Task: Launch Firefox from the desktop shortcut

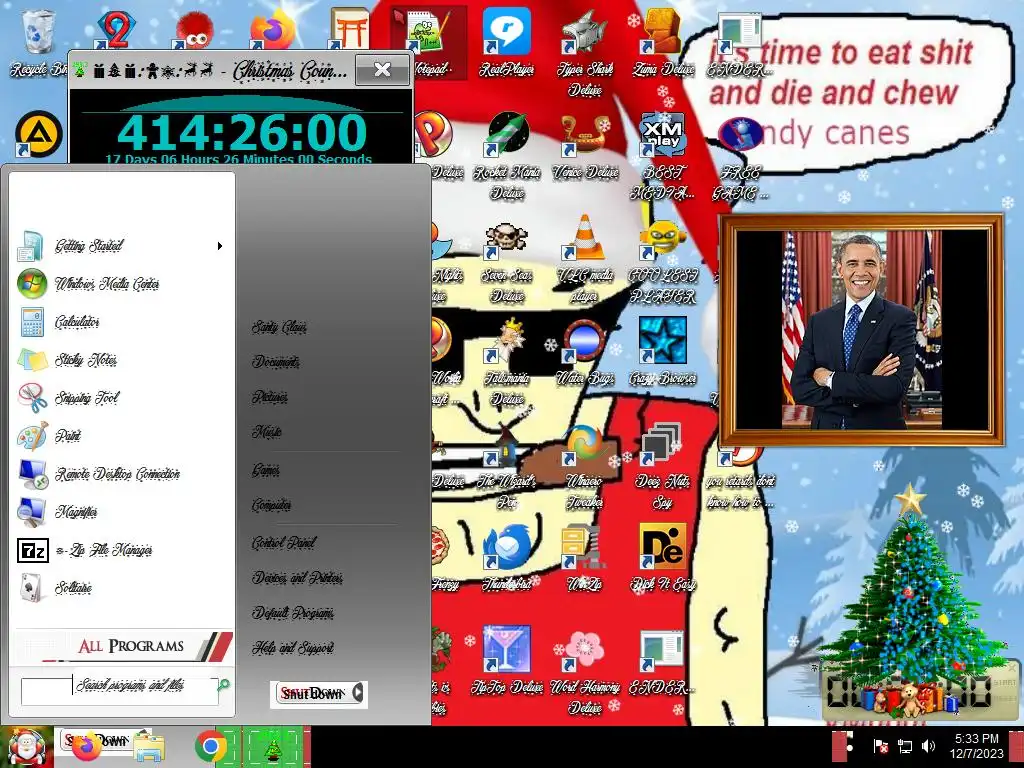Action: click(273, 30)
